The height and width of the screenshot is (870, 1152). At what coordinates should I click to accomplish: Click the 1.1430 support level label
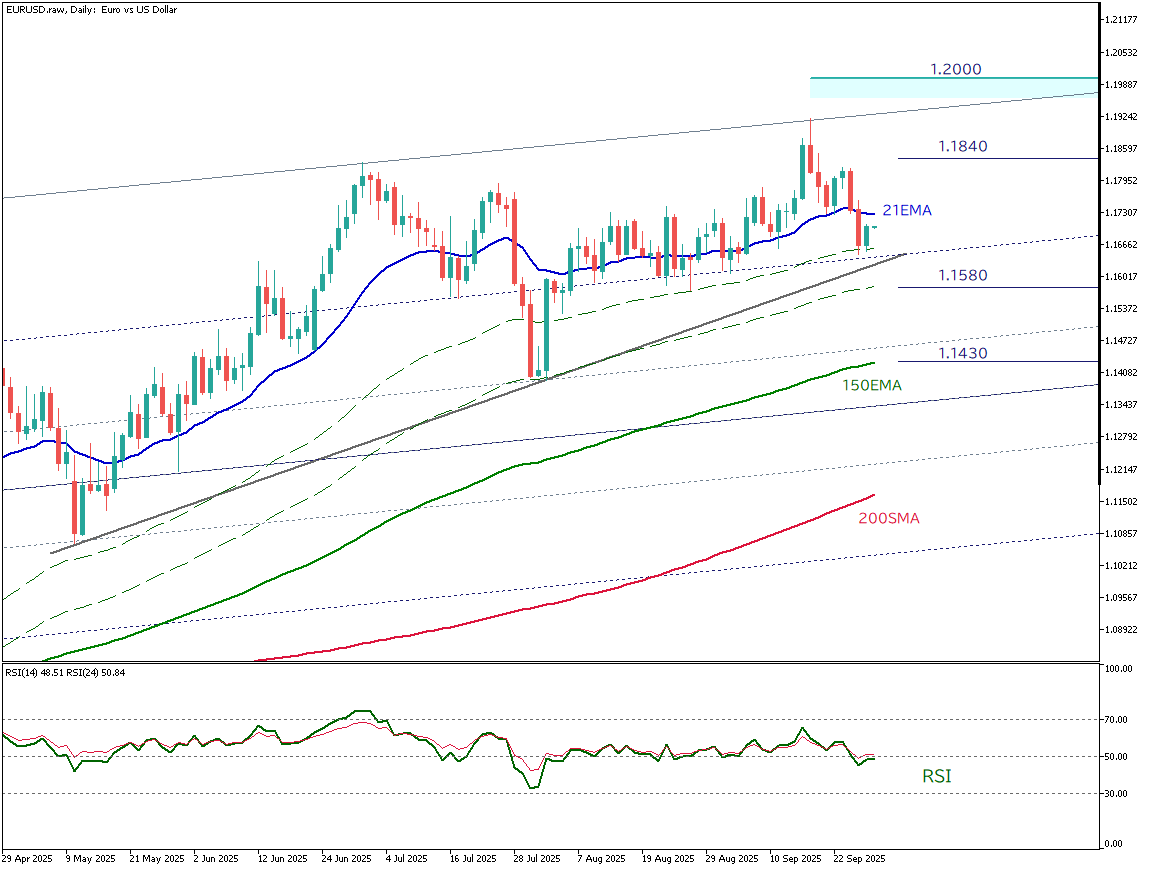[962, 353]
